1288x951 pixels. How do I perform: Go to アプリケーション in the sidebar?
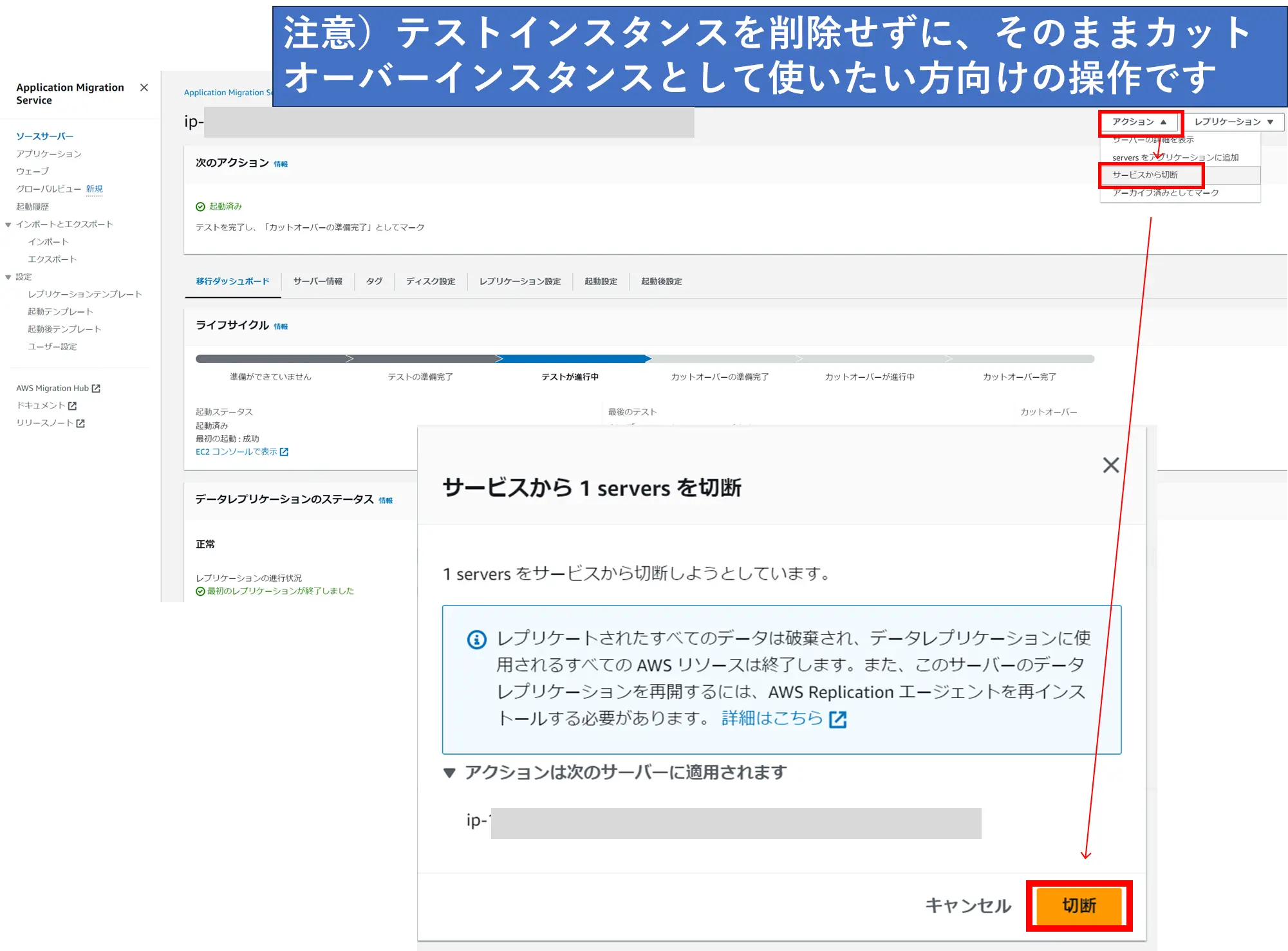pyautogui.click(x=49, y=154)
